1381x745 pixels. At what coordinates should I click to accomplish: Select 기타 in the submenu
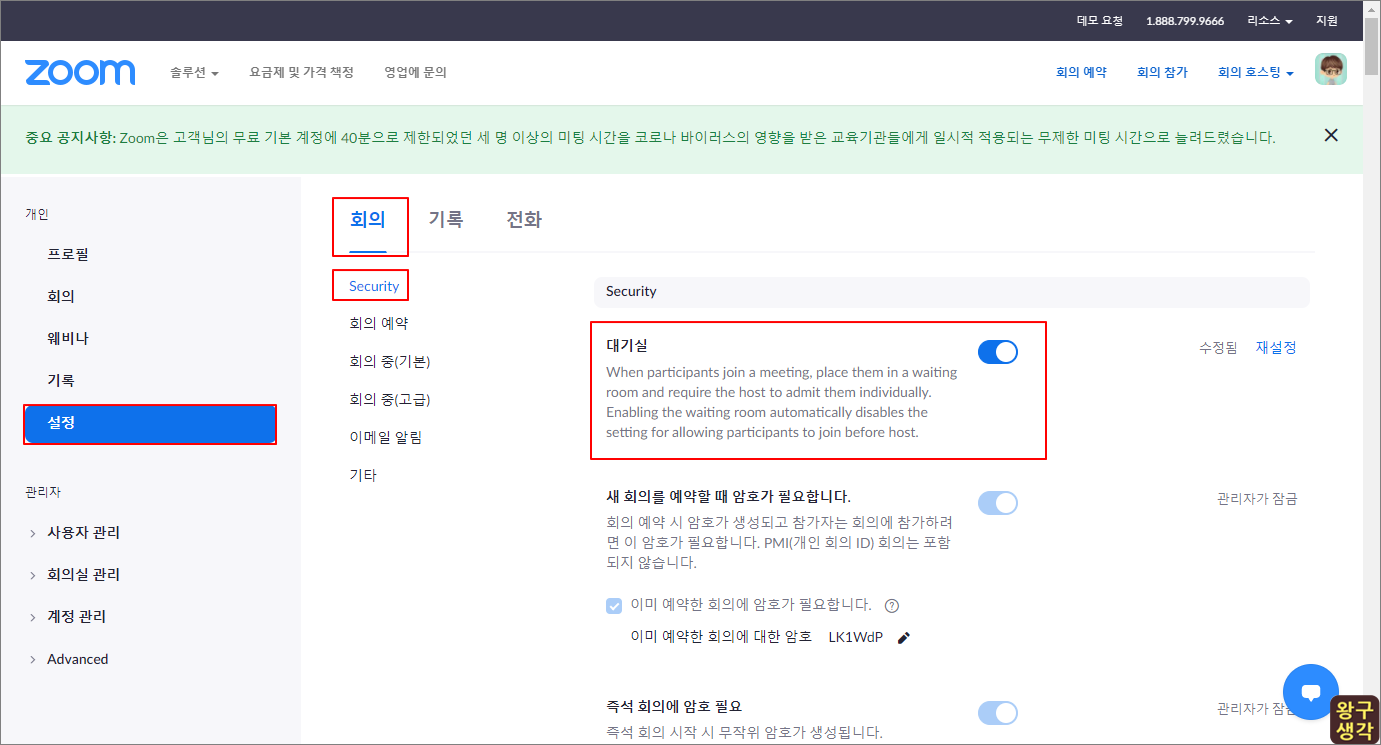(363, 476)
